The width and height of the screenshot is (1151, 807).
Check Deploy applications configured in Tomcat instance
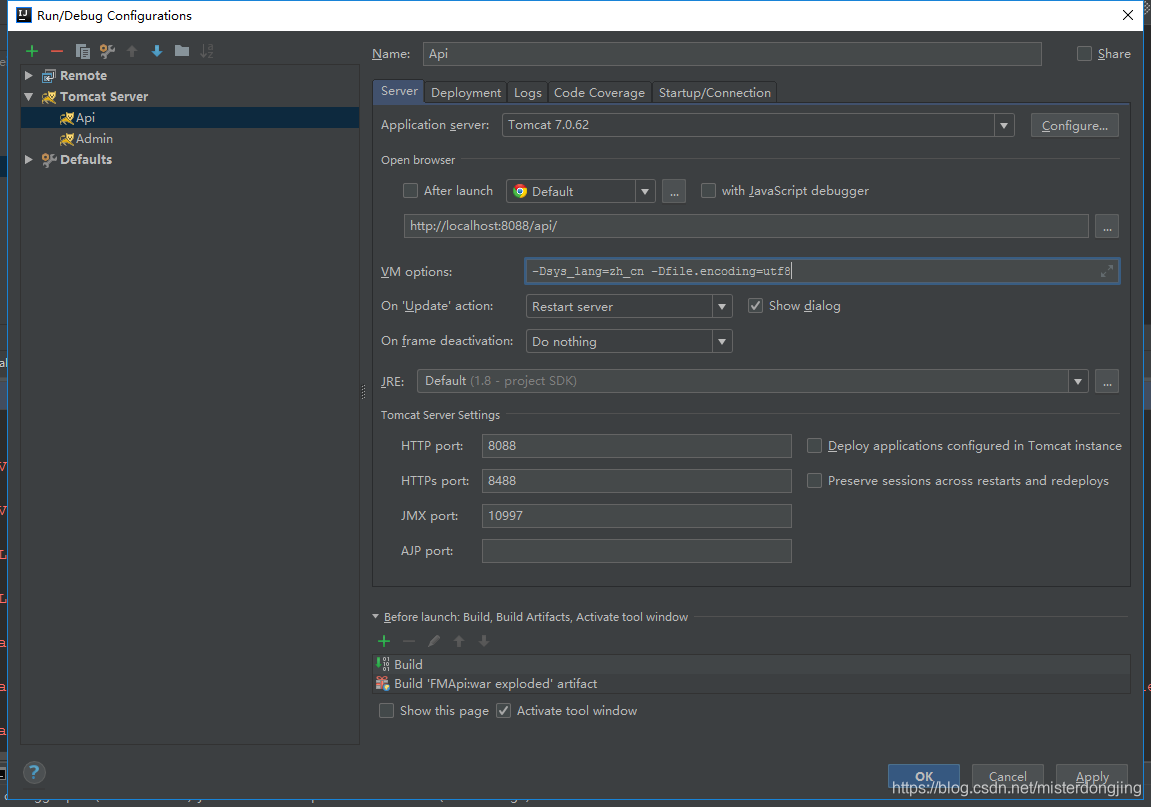click(x=814, y=446)
